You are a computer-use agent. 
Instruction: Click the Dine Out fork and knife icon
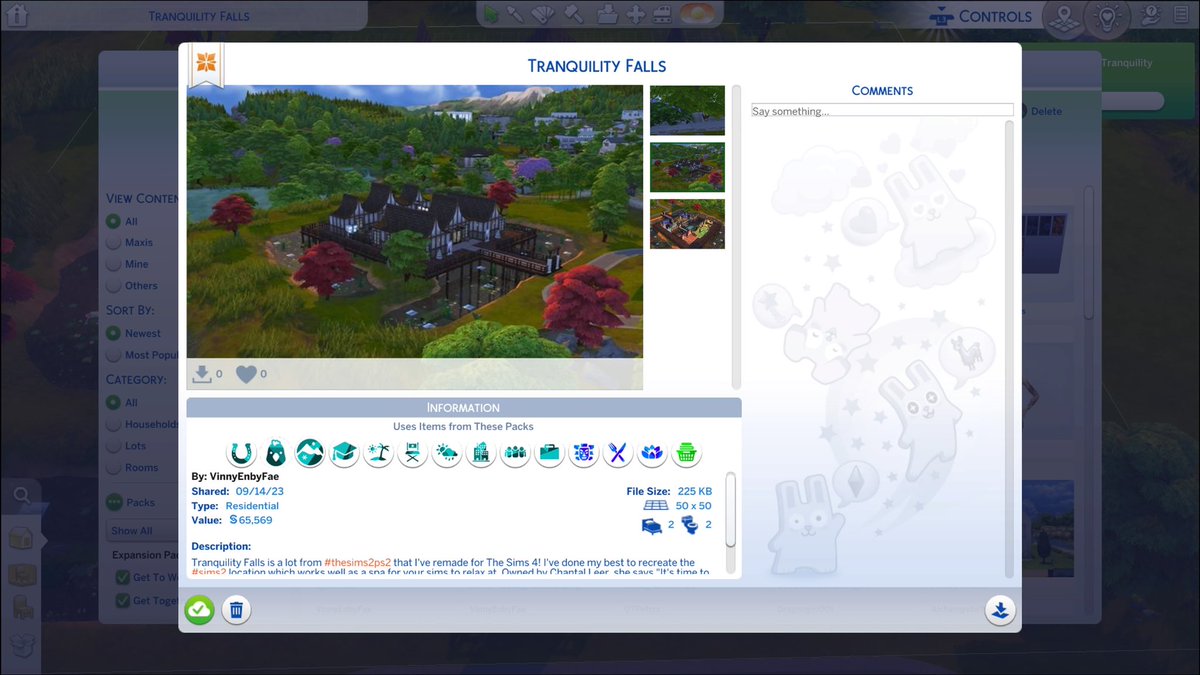tap(618, 453)
